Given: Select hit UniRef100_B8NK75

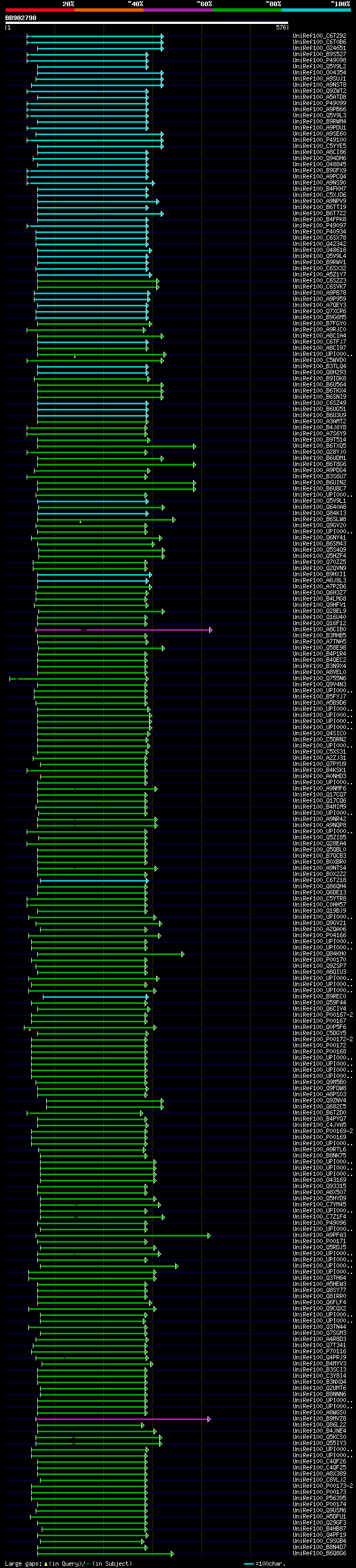Looking at the screenshot, I should tap(319, 1156).
